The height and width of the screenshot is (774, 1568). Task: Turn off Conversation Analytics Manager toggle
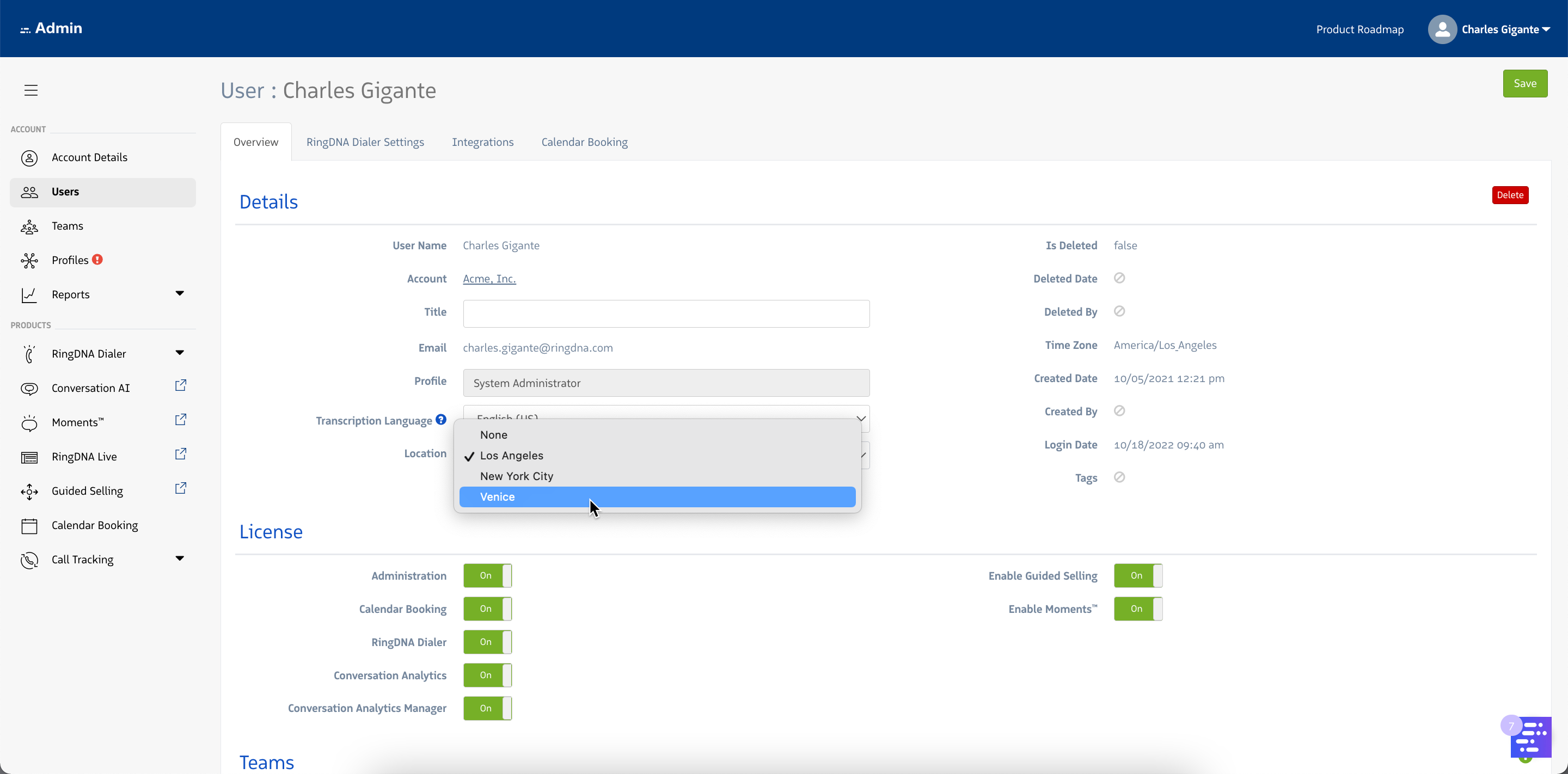[487, 708]
